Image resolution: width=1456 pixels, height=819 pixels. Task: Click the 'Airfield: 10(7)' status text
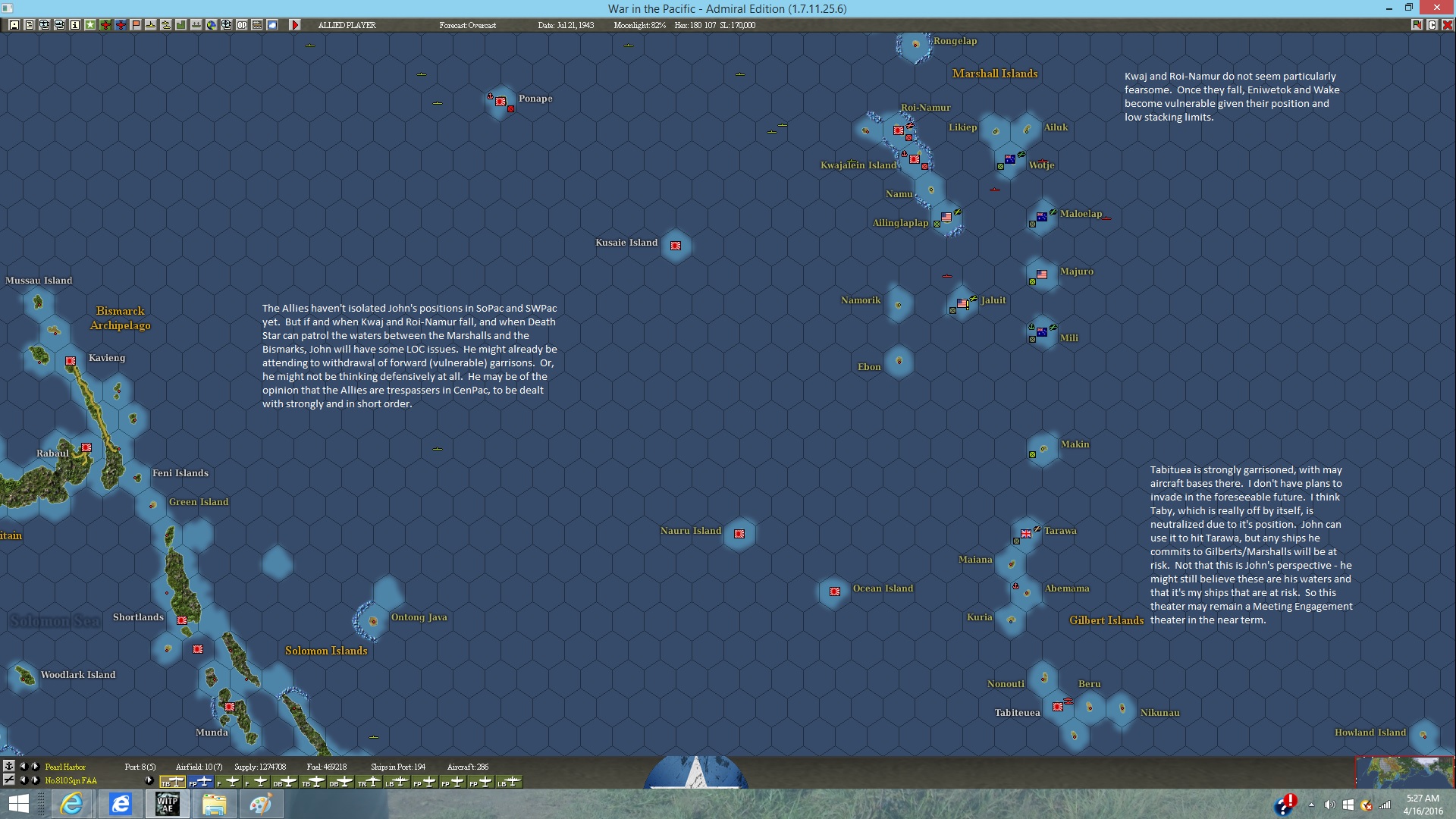[199, 767]
